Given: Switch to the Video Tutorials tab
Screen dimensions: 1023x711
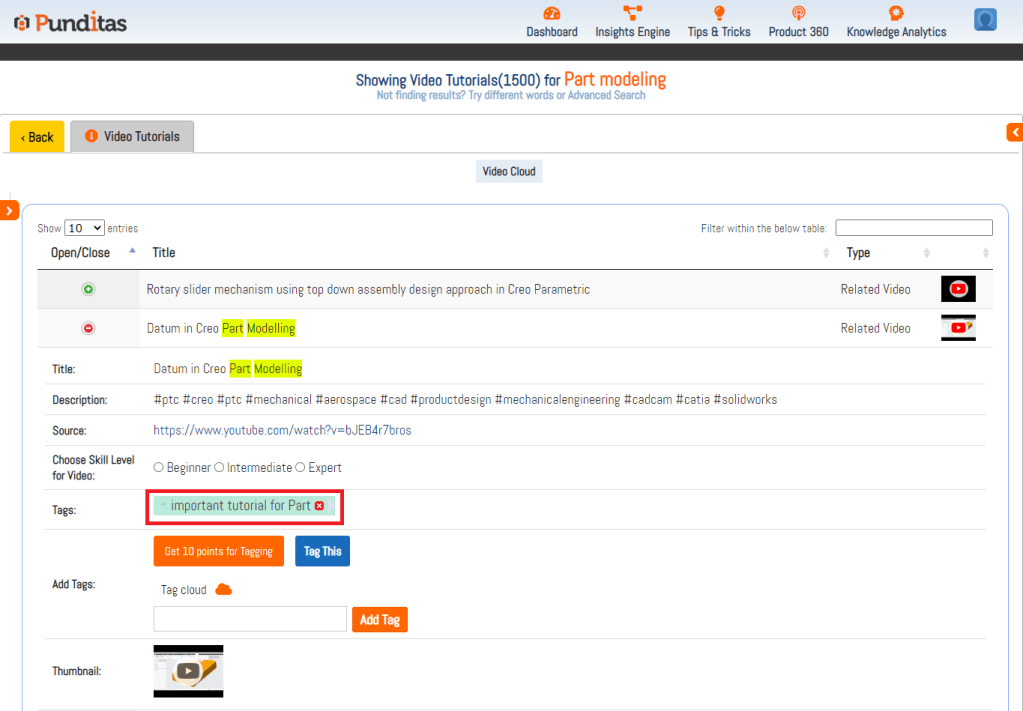Looking at the screenshot, I should pyautogui.click(x=132, y=137).
